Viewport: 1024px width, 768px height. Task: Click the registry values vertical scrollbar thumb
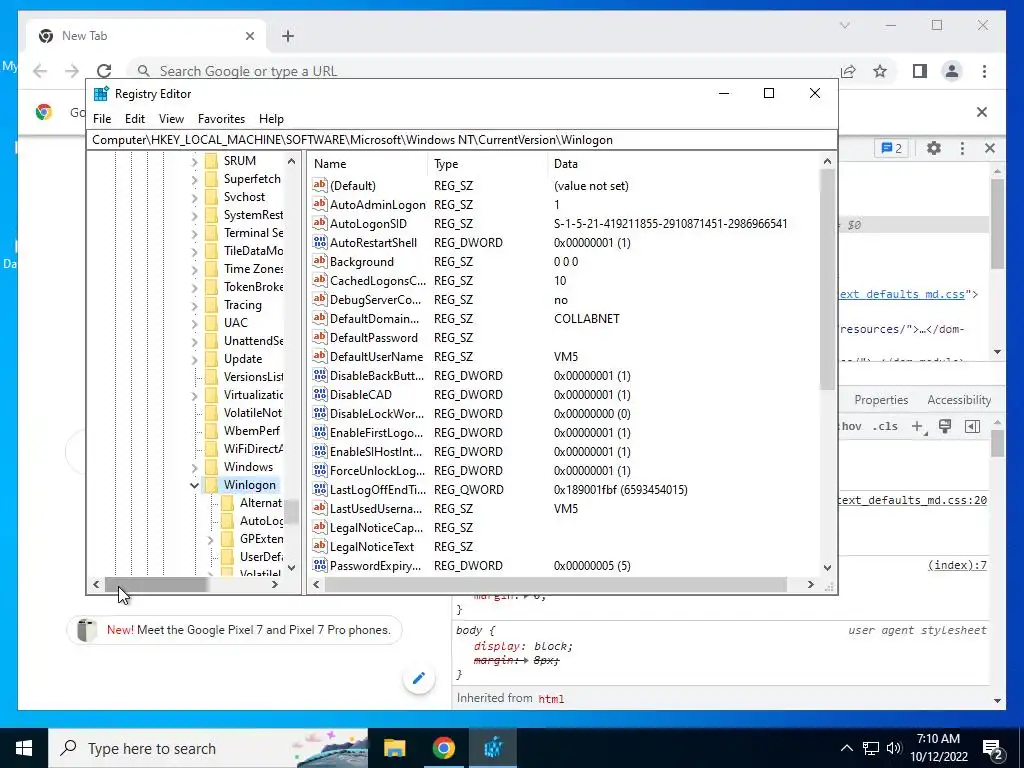click(x=827, y=280)
